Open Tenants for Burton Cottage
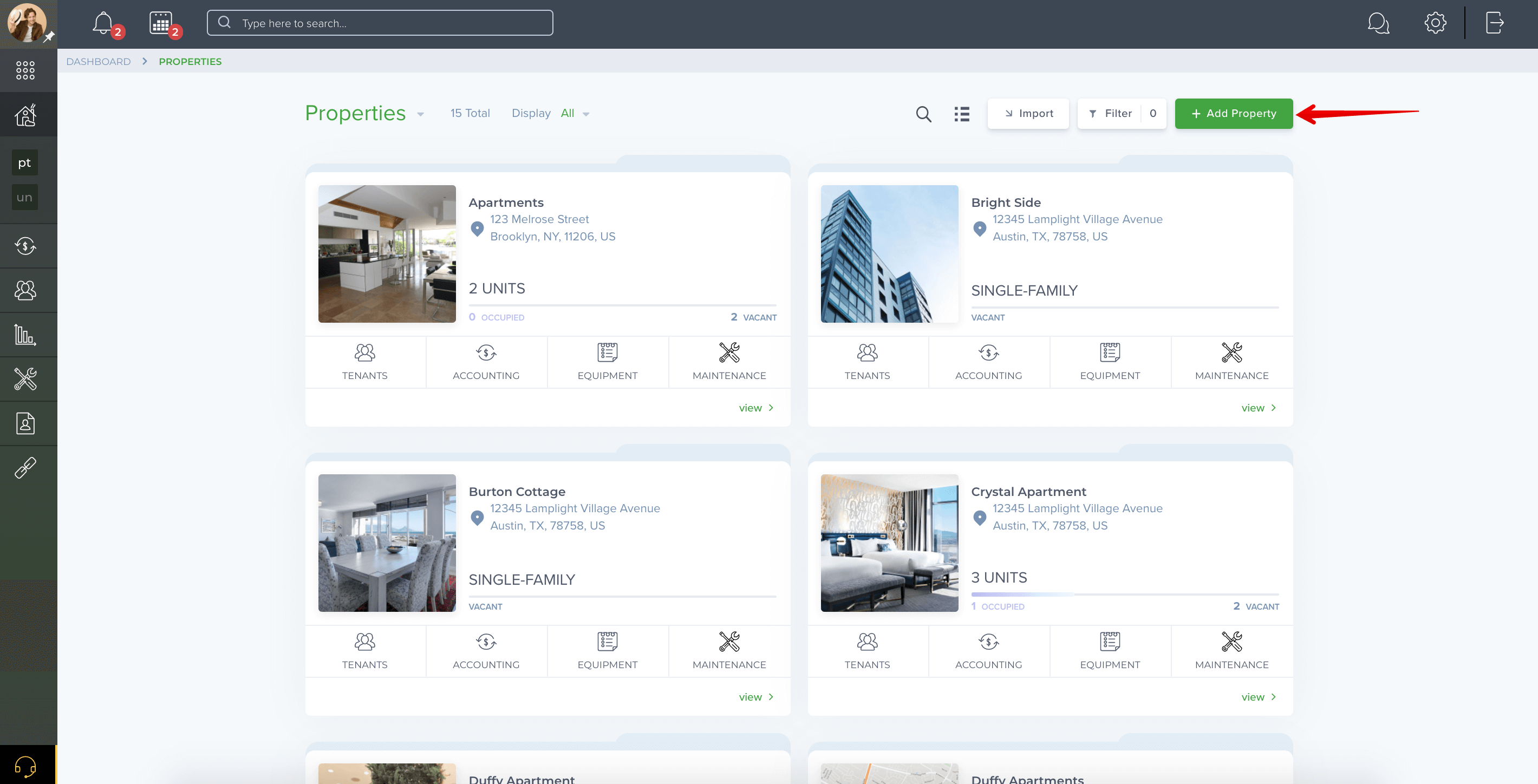This screenshot has width=1538, height=784. point(365,651)
